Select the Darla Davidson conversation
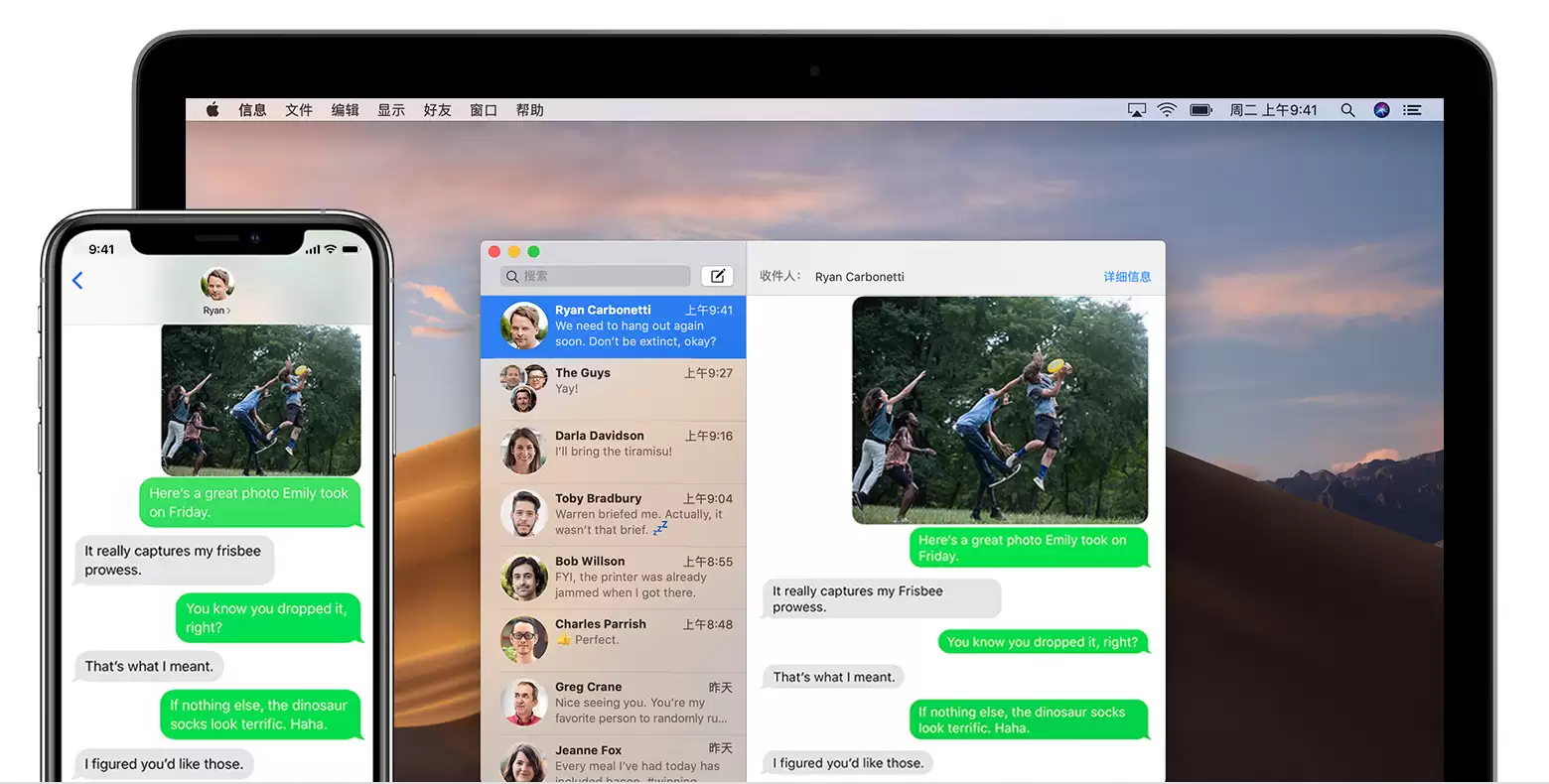This screenshot has width=1549, height=784. click(613, 452)
